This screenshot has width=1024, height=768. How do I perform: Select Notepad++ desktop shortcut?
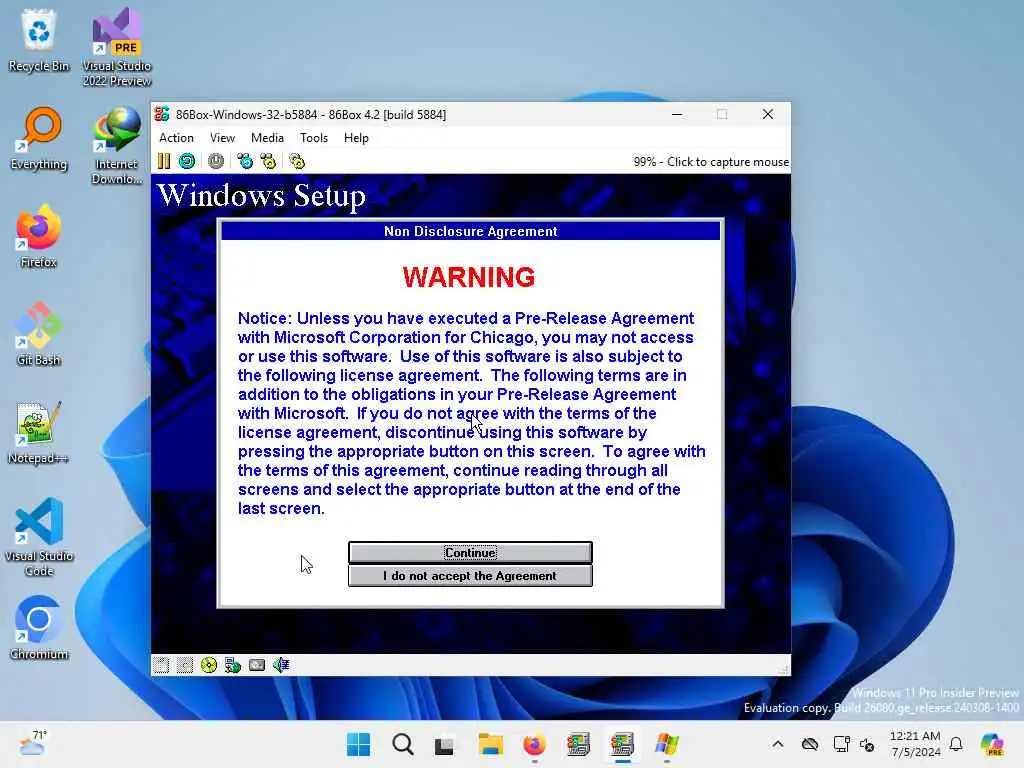(x=39, y=433)
